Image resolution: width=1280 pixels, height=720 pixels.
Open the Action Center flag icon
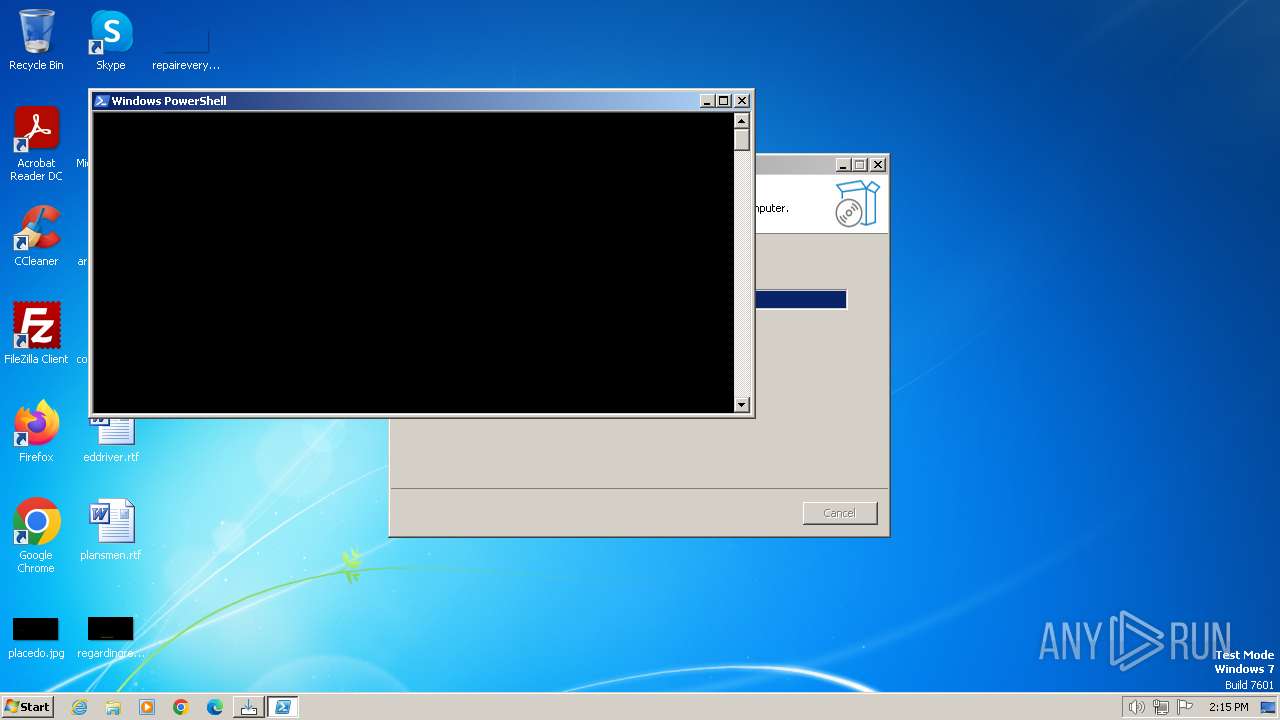click(x=1185, y=707)
